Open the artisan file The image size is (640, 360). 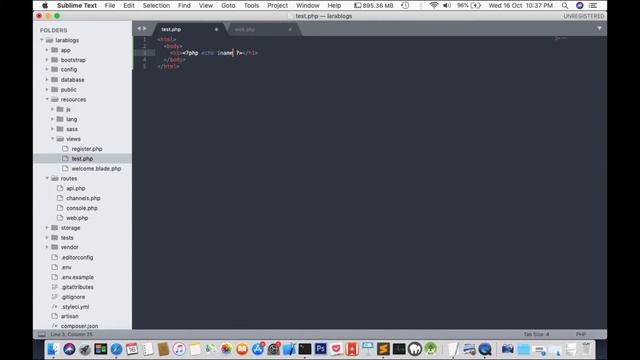pyautogui.click(x=69, y=316)
